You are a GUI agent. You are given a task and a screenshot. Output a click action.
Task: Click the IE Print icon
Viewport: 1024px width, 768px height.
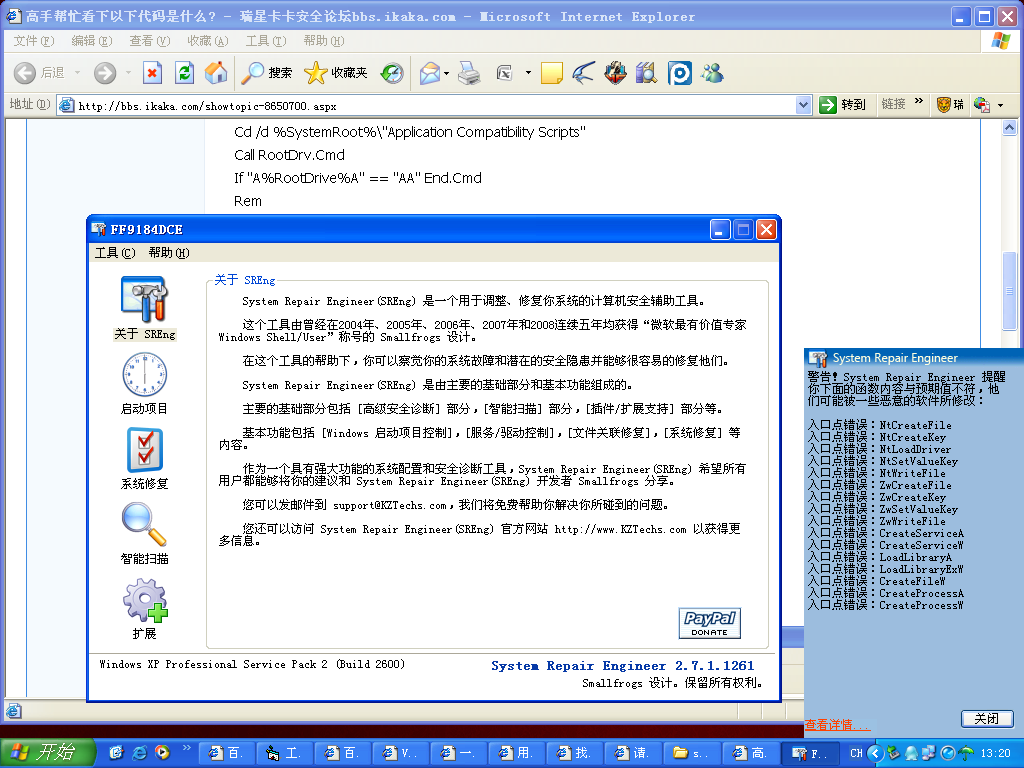(x=469, y=72)
